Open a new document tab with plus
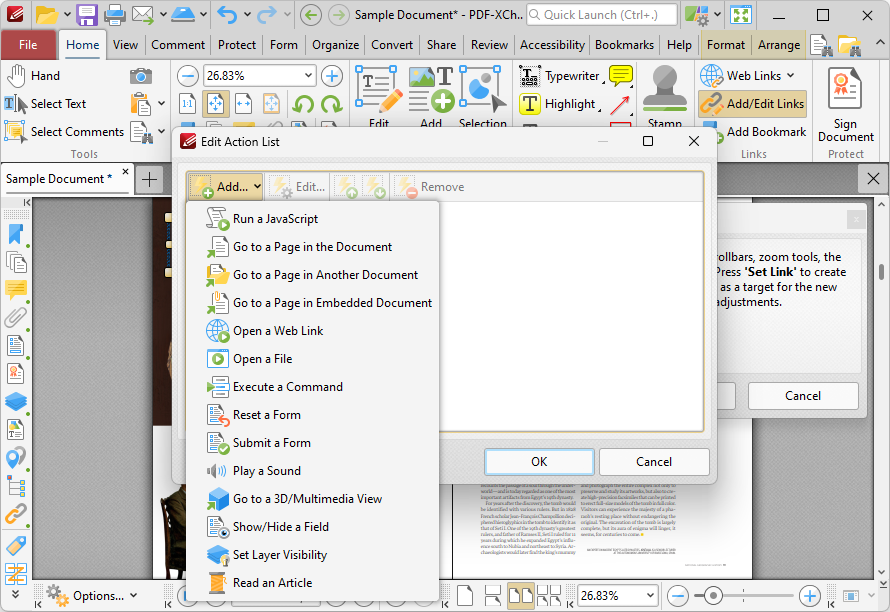Image resolution: width=890 pixels, height=612 pixels. 149,180
